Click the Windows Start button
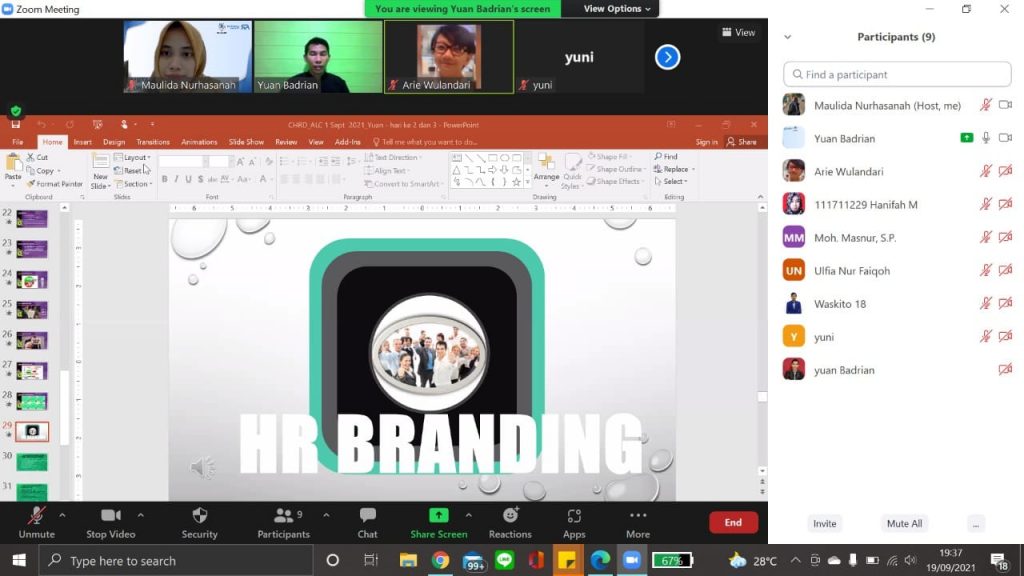The height and width of the screenshot is (576, 1024). point(19,560)
